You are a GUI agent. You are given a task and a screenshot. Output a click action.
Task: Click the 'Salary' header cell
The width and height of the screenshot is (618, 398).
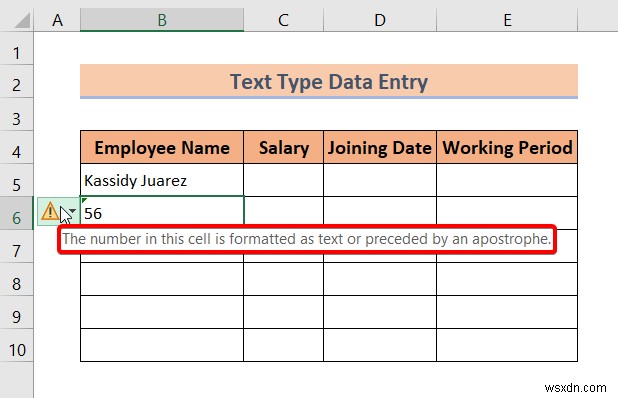click(x=283, y=147)
